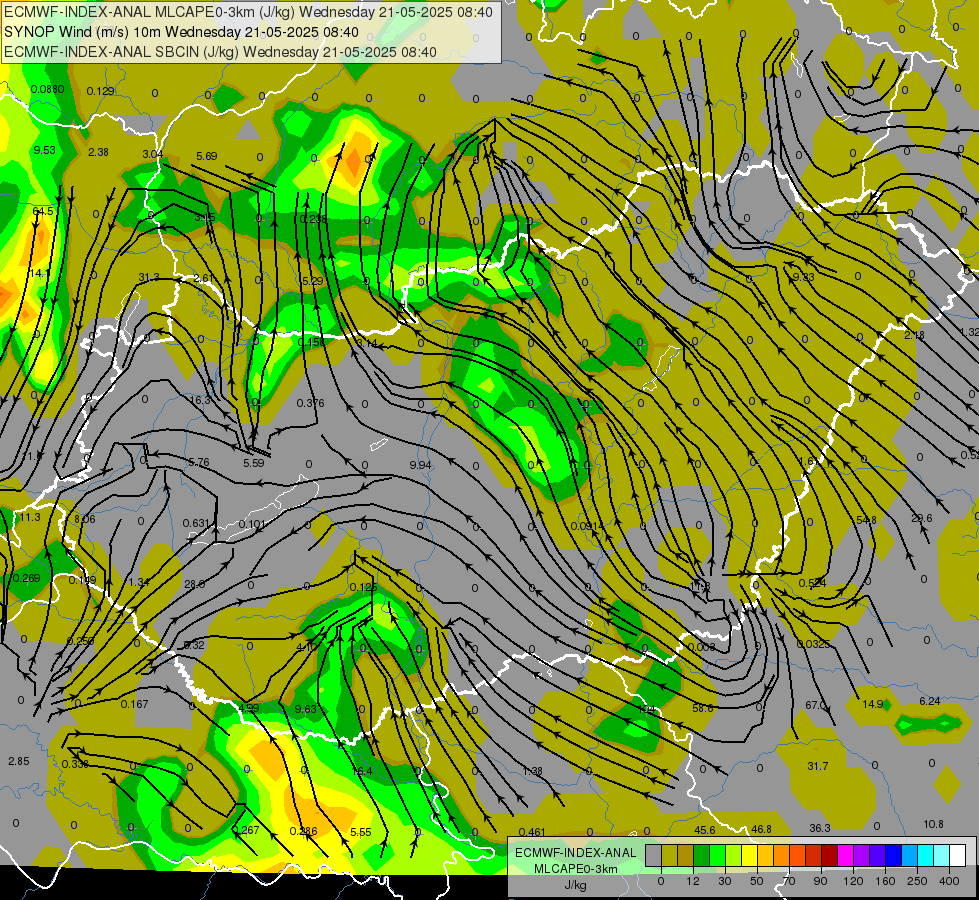Image resolution: width=979 pixels, height=900 pixels.
Task: Click the map value '14.9'
Action: point(872,704)
